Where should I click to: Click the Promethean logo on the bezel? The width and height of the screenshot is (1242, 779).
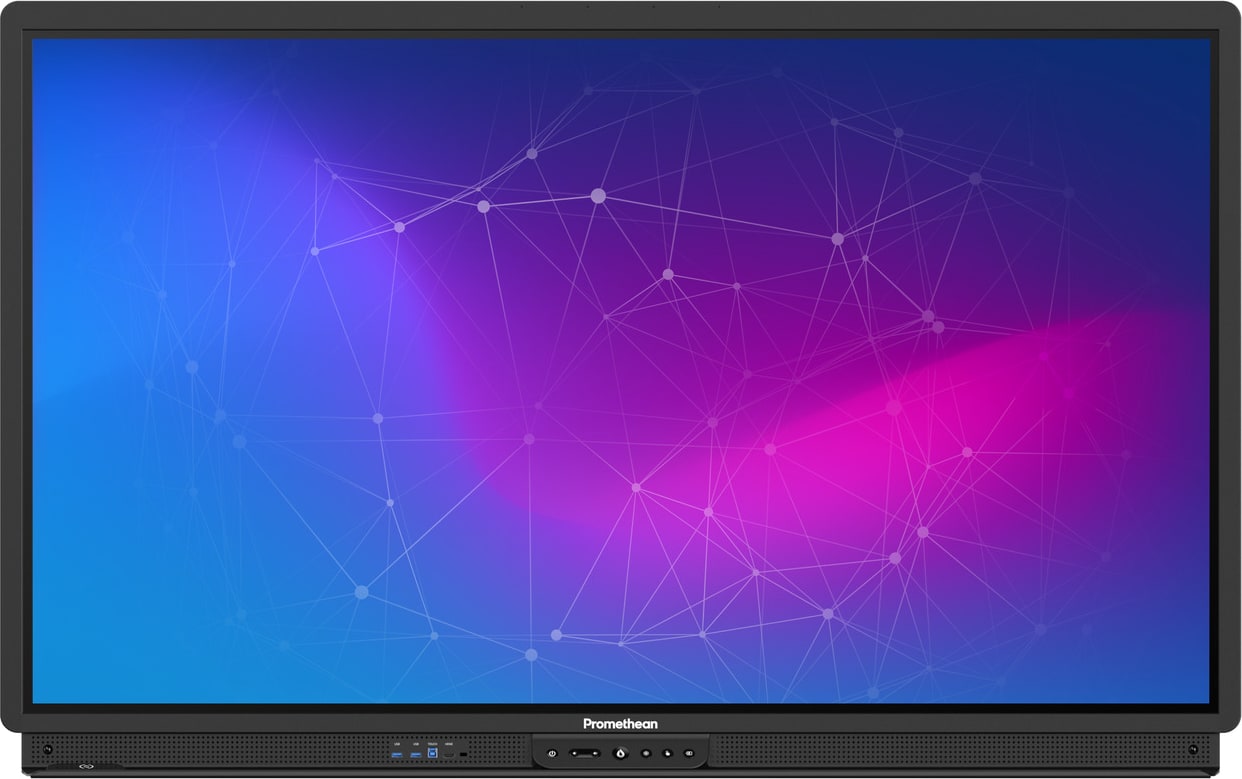click(620, 724)
